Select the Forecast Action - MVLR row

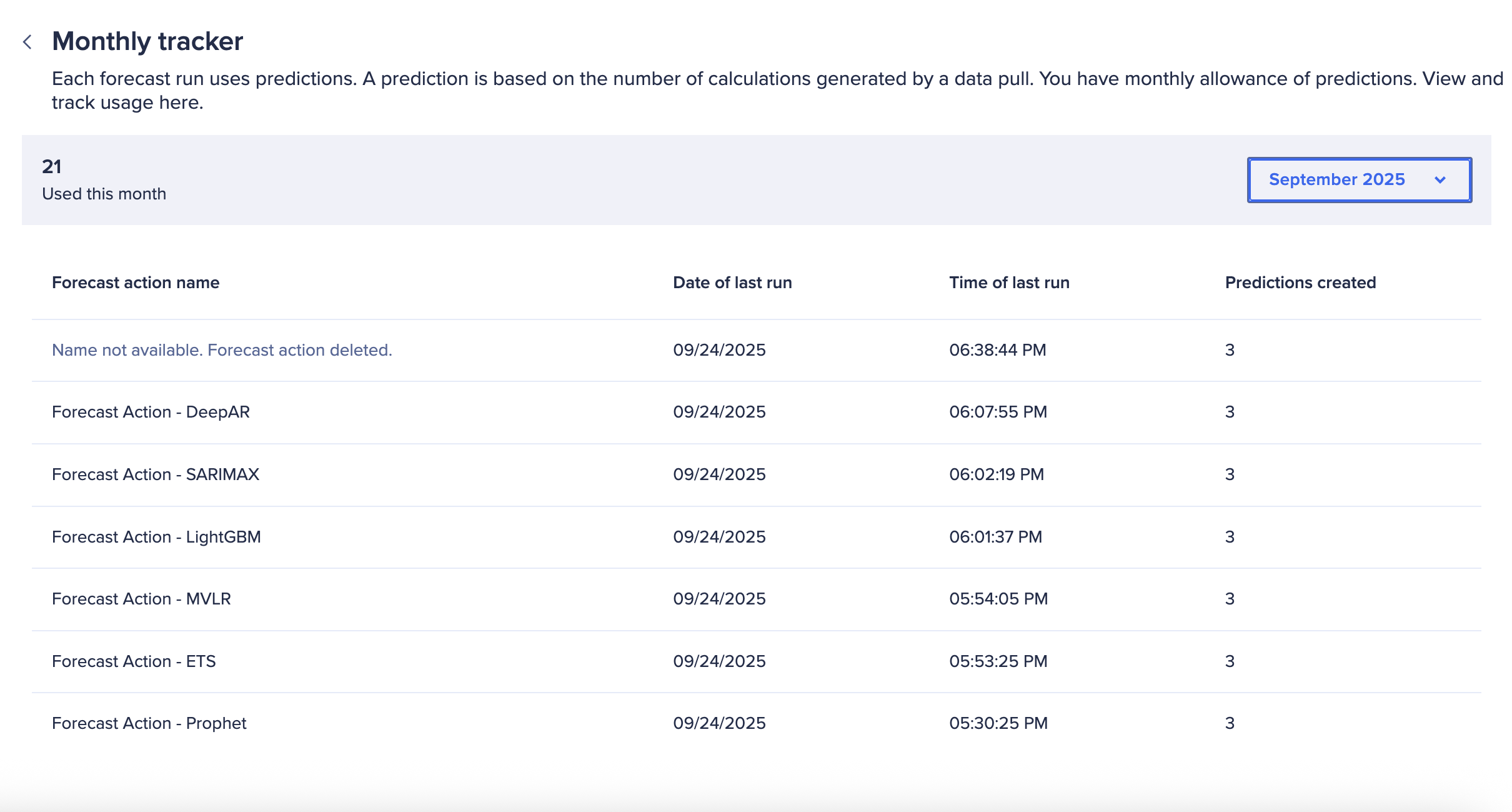coord(141,599)
